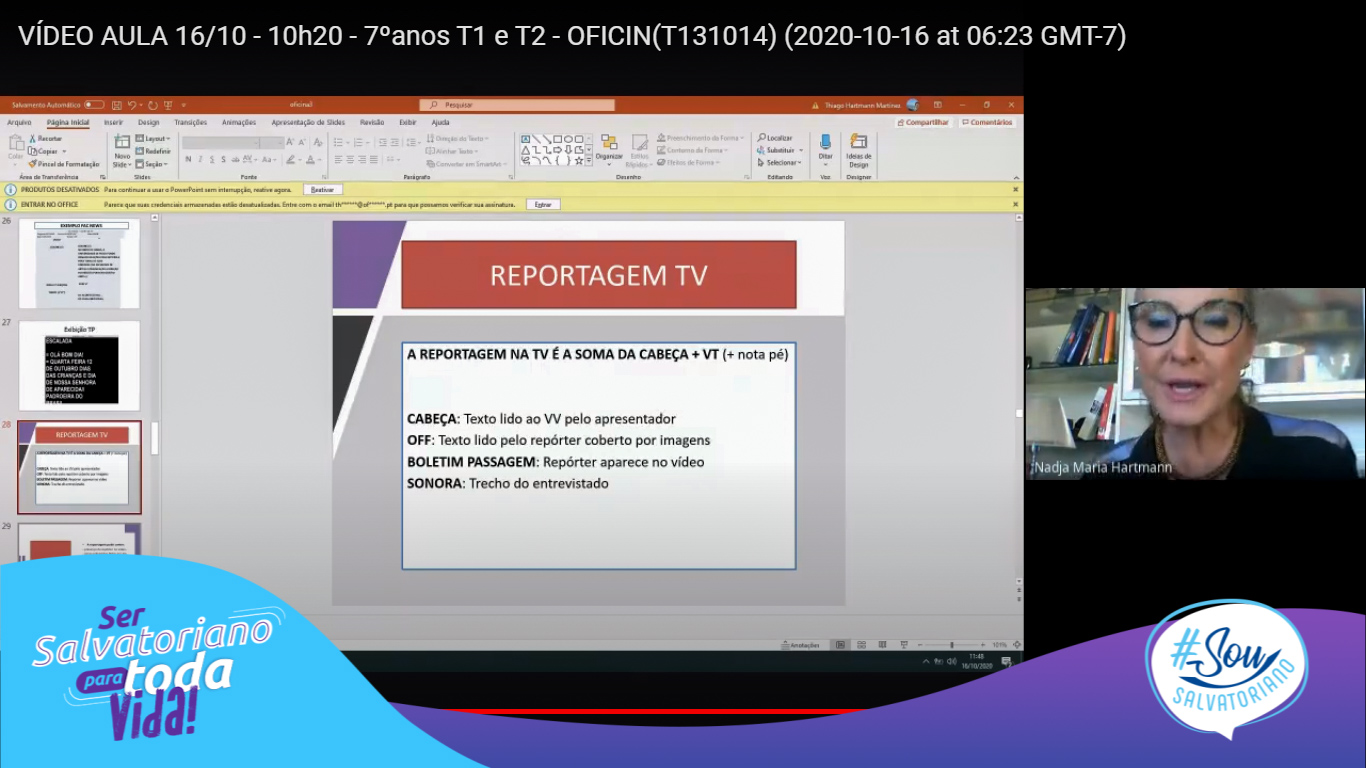
Task: Open the Layout dropdown
Action: tap(154, 139)
